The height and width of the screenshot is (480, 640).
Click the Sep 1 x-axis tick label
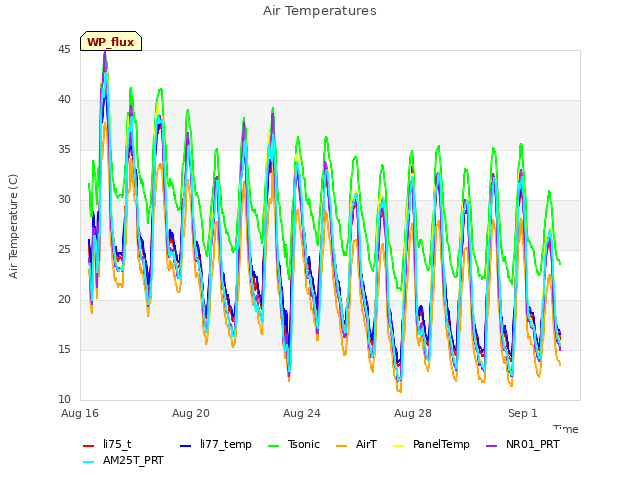point(523,413)
